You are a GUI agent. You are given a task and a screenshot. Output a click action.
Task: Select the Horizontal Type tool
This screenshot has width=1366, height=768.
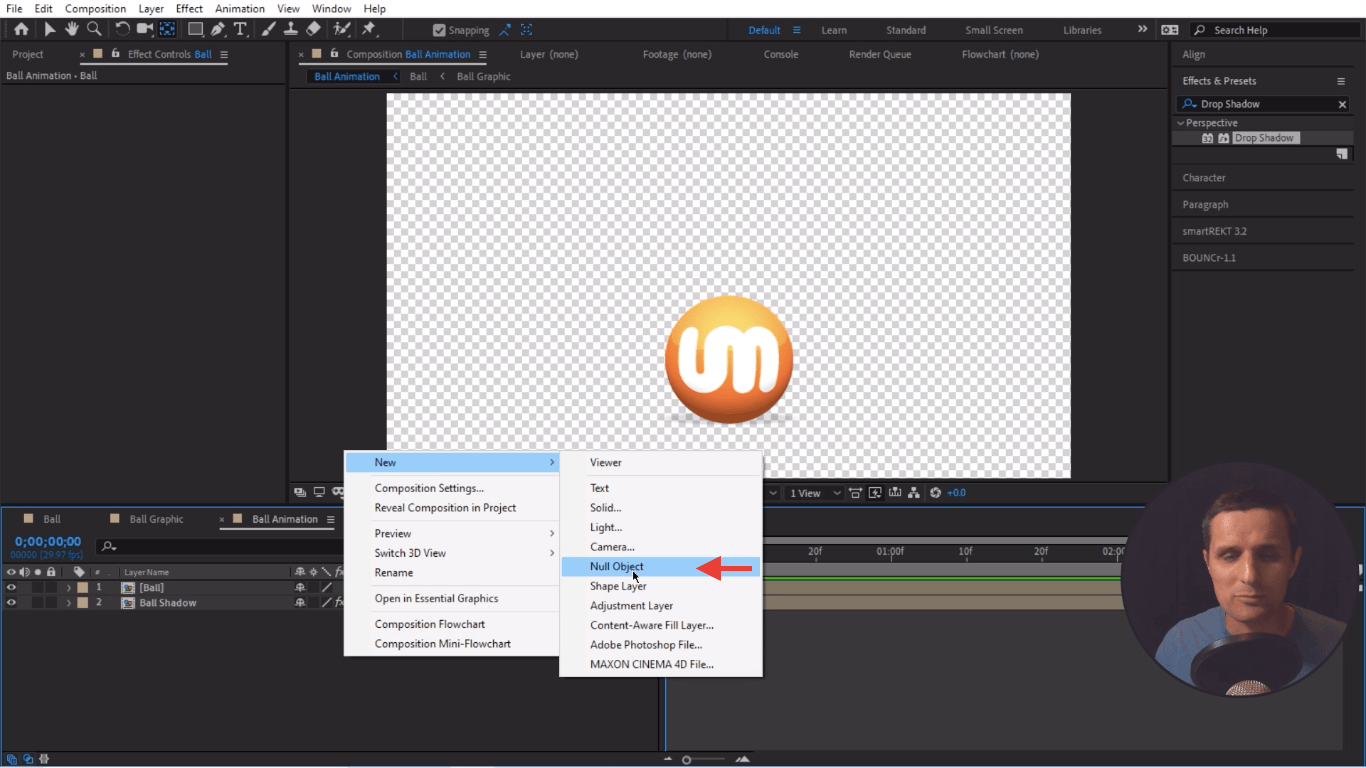click(240, 29)
